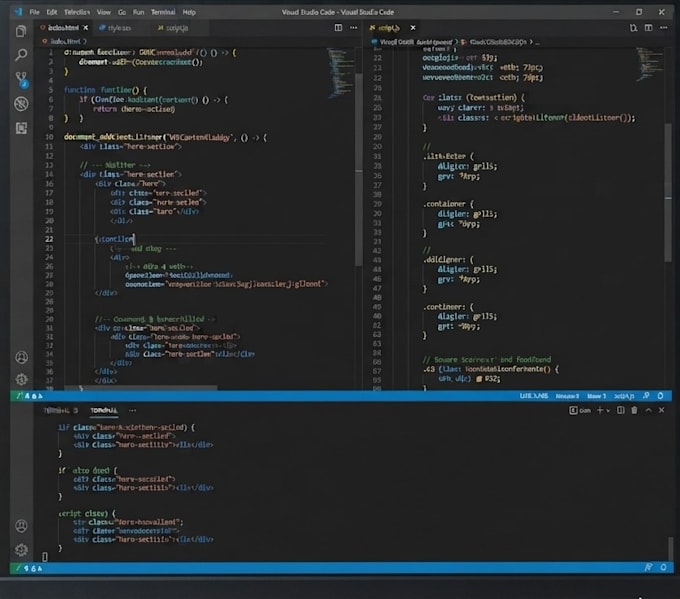
Task: Click the feedback icon in the bottom status bar
Action: click(648, 567)
